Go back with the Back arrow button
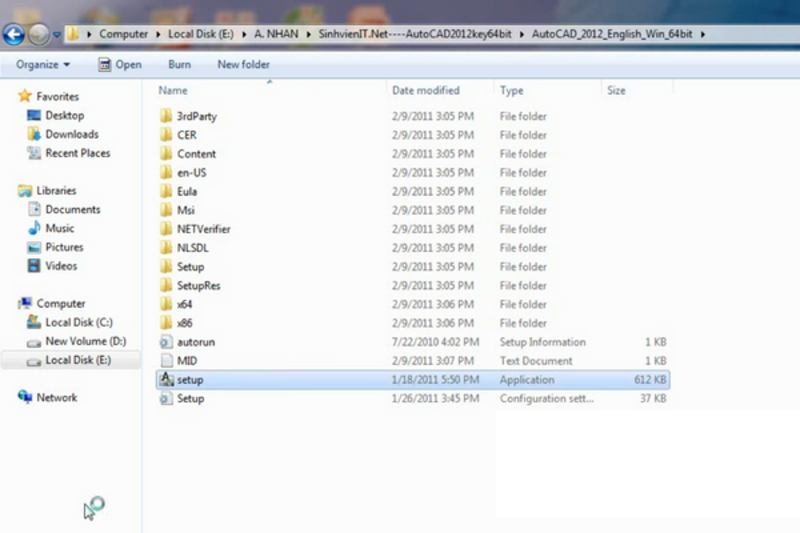 [x=14, y=34]
